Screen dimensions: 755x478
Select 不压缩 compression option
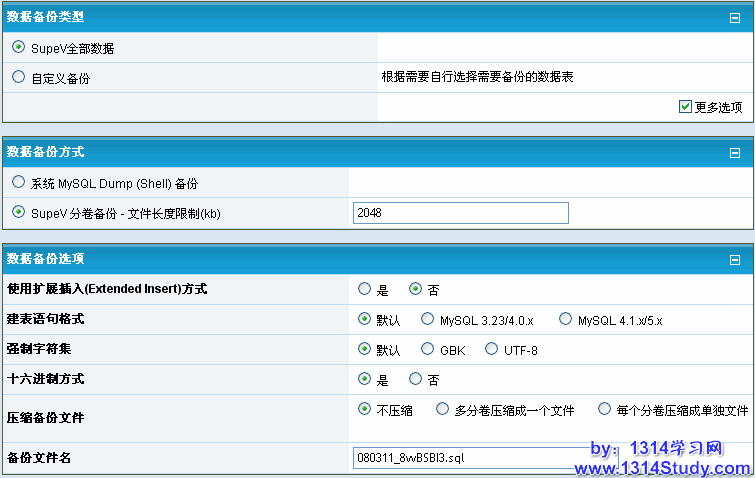pos(365,409)
